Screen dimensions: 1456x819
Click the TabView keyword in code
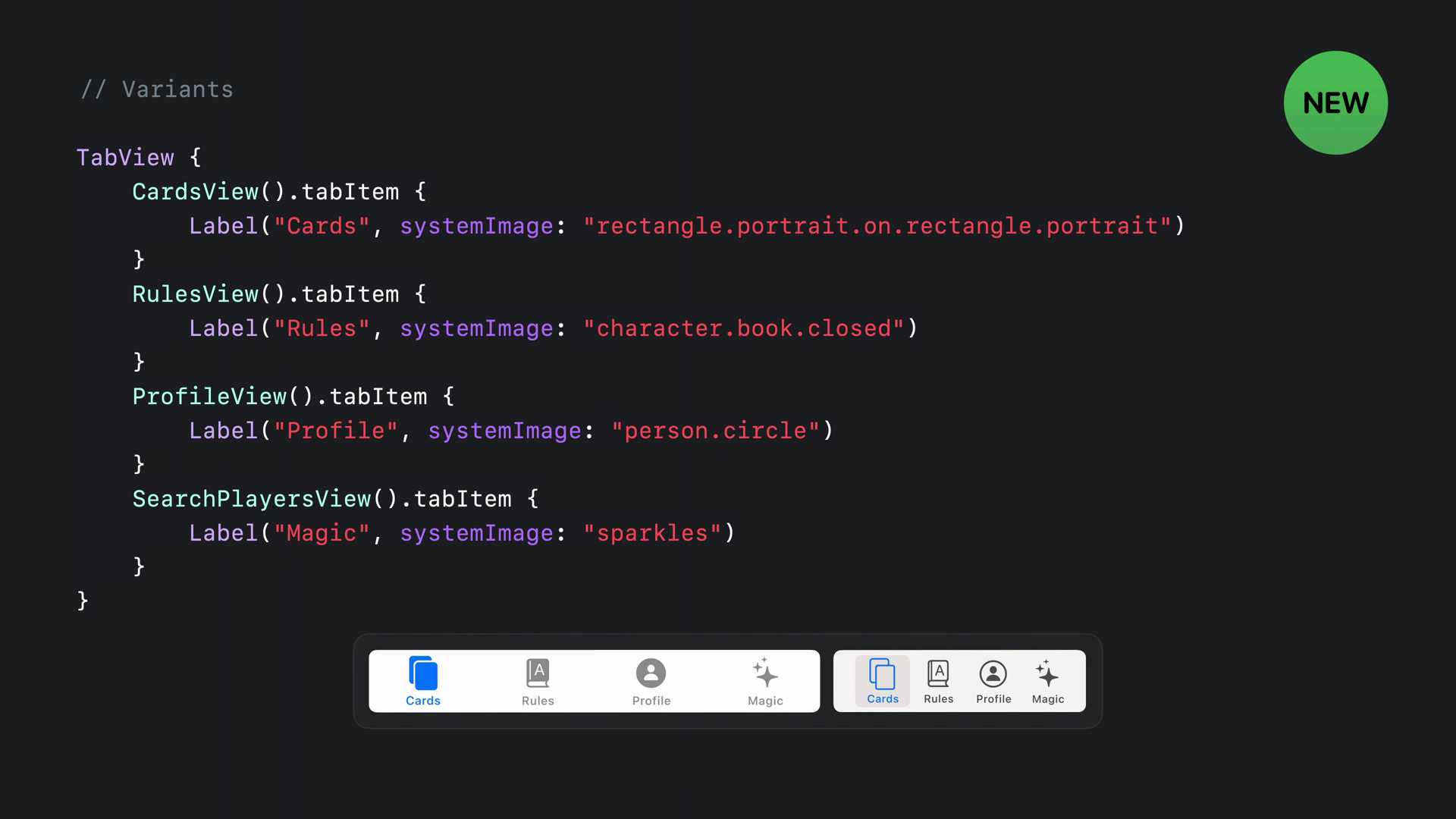pyautogui.click(x=125, y=158)
